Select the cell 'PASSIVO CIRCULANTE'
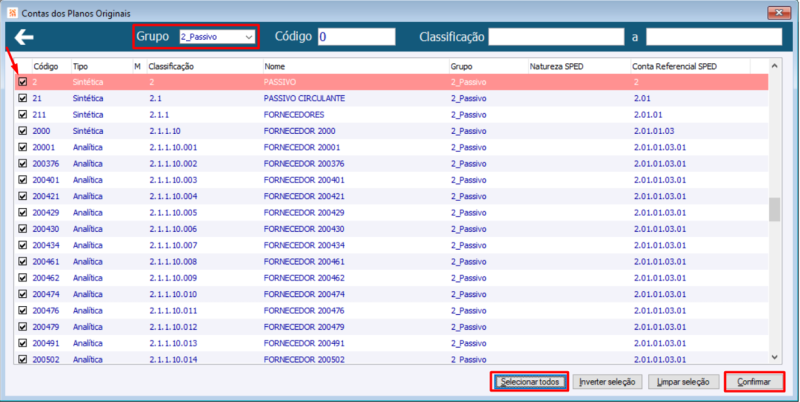 tap(304, 98)
